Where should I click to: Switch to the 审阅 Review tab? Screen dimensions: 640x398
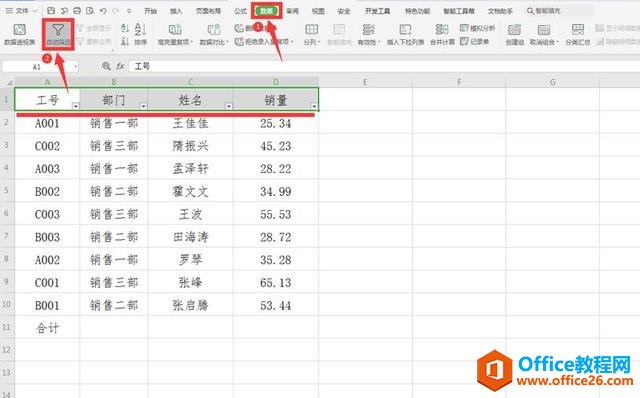[292, 11]
